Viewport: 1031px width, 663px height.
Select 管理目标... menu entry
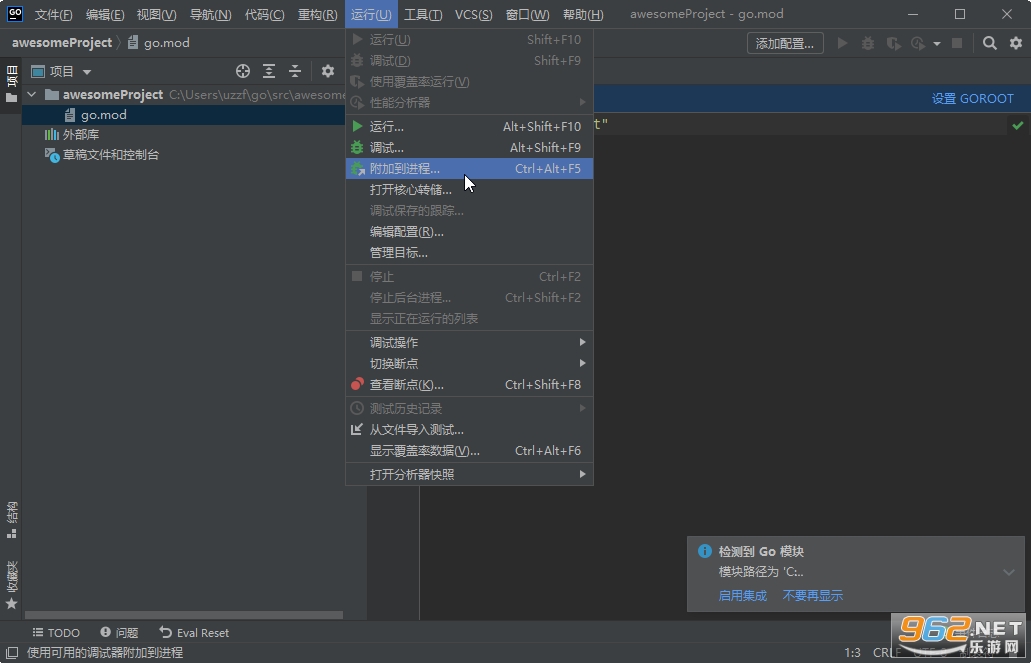tap(469, 253)
